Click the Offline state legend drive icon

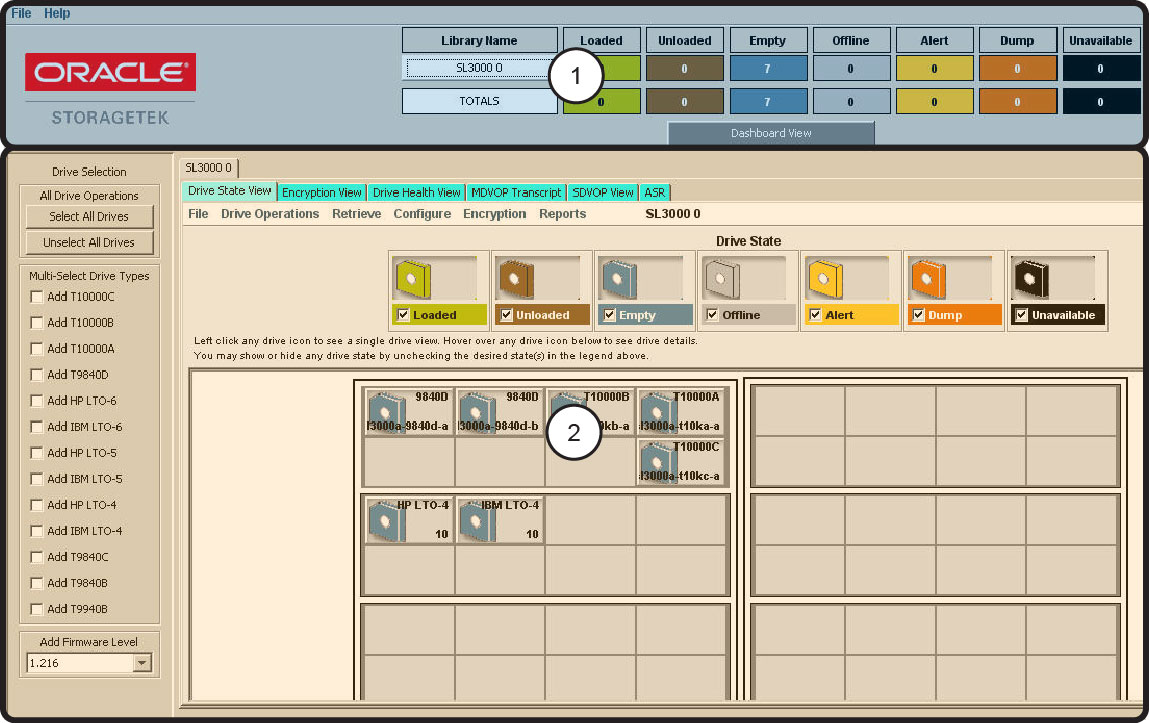[722, 279]
